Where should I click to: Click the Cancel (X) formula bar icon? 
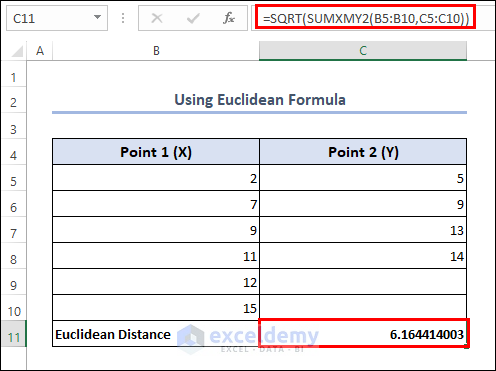click(x=157, y=18)
